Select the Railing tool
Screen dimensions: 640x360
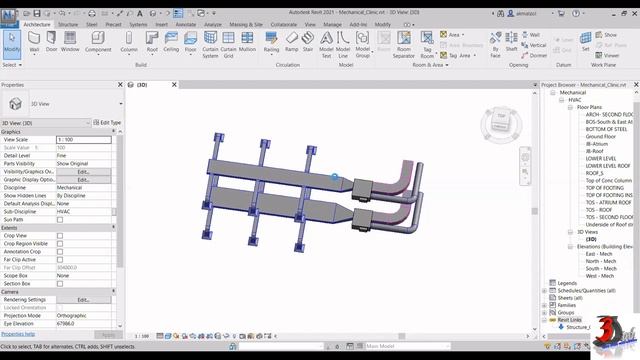coord(271,43)
